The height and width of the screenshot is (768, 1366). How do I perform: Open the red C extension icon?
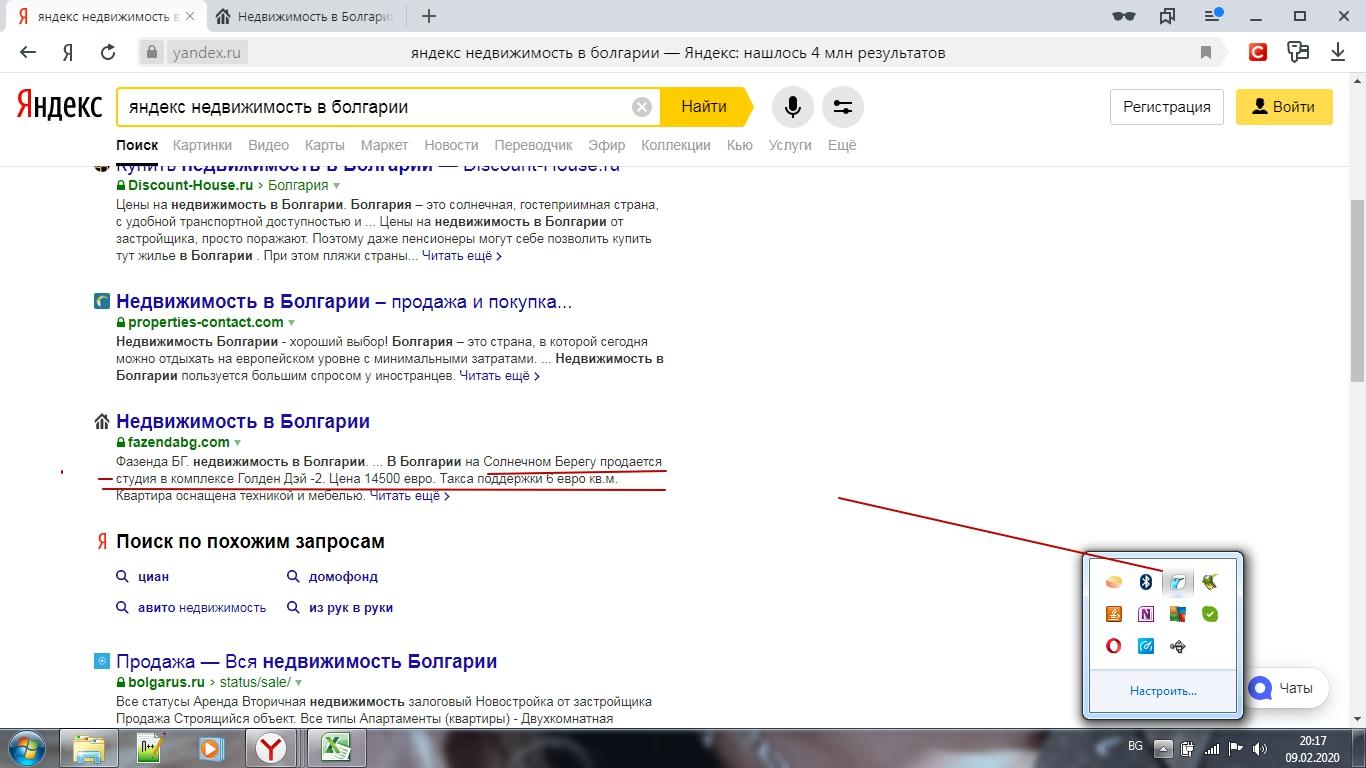(1258, 53)
